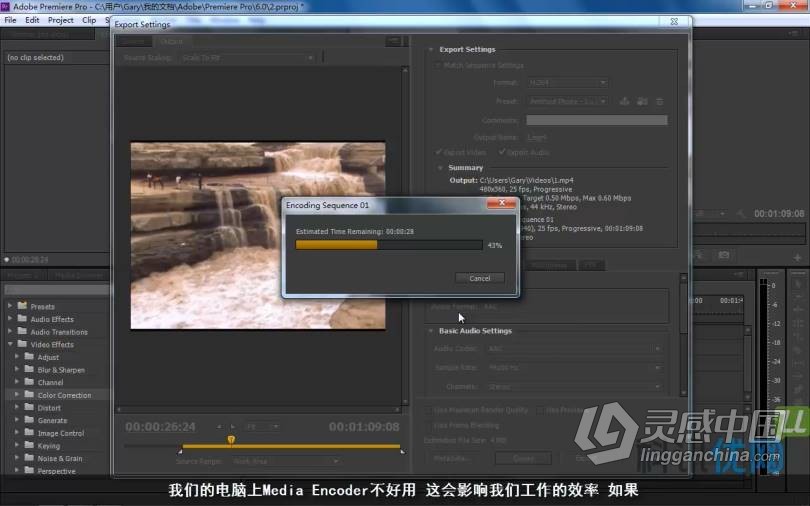Viewport: 810px width, 506px height.
Task: Open the Channels dropdown
Action: pos(574,387)
